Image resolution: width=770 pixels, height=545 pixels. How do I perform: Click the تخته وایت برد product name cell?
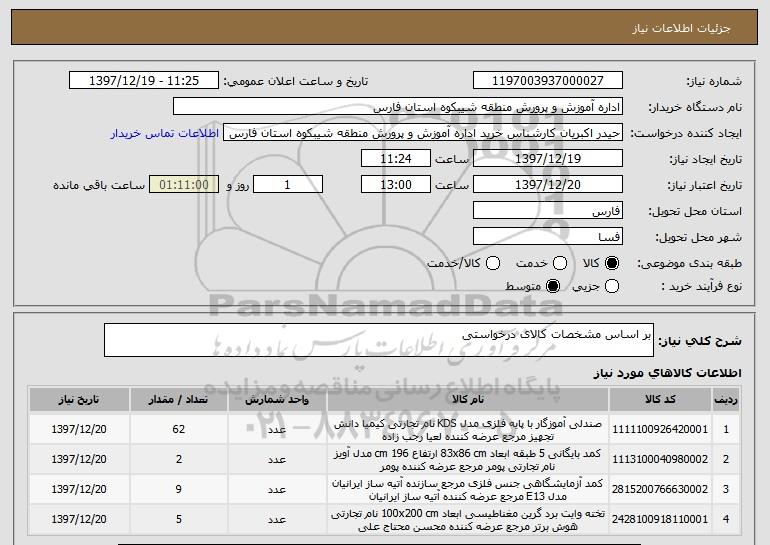(x=468, y=519)
